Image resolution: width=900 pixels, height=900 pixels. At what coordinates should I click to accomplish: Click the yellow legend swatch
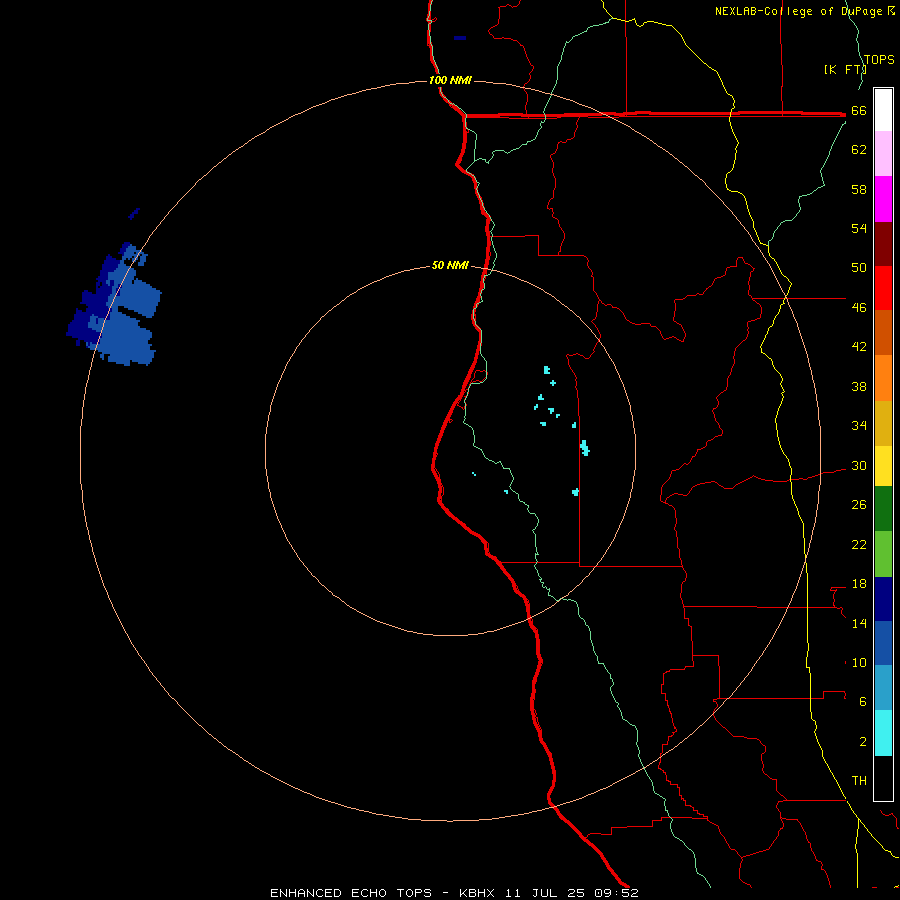(x=883, y=466)
